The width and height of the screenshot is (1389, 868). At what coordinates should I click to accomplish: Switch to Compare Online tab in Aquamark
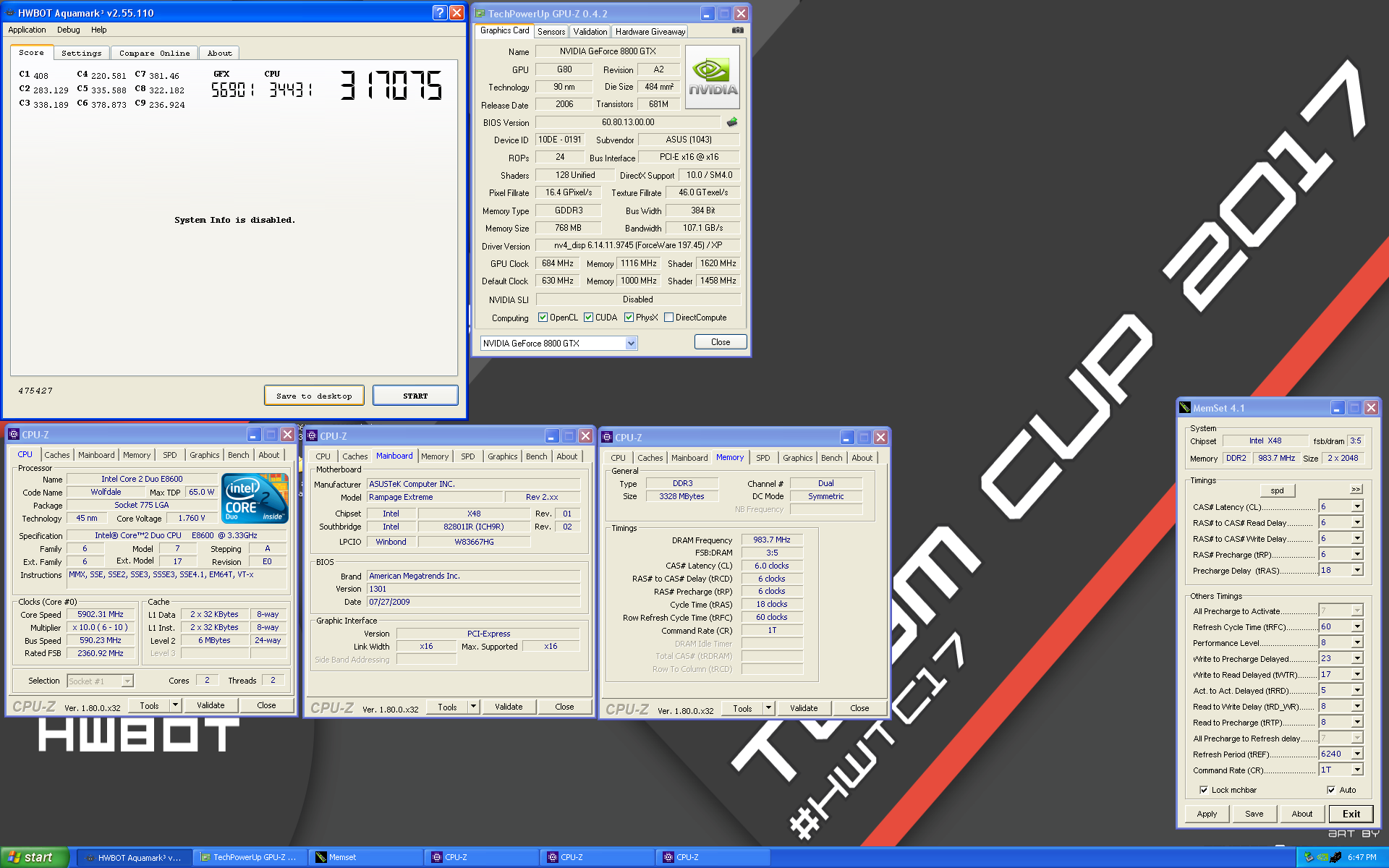[x=154, y=53]
